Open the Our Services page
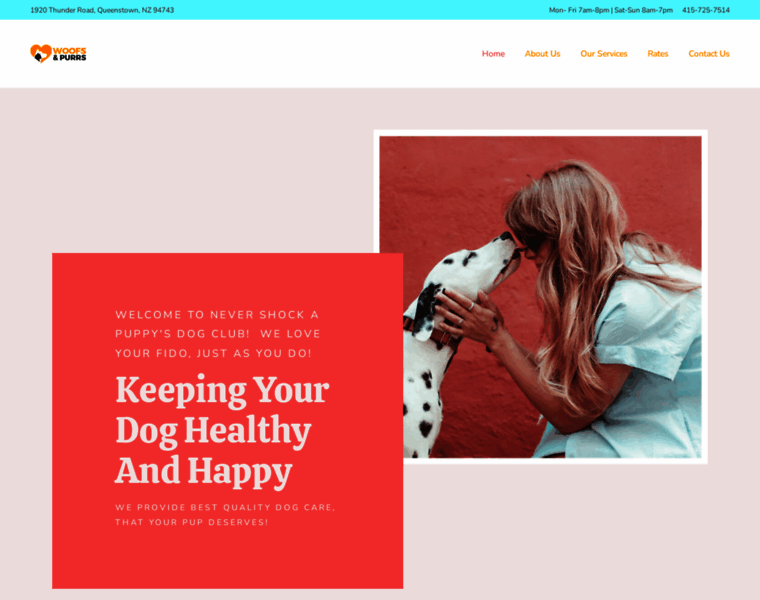This screenshot has width=760, height=600. coord(603,54)
